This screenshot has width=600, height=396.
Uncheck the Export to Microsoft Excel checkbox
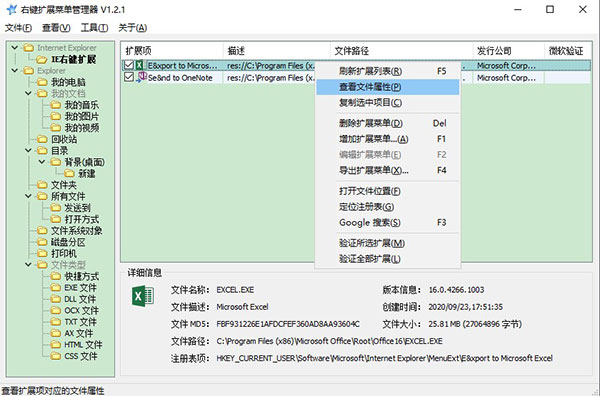pos(129,65)
